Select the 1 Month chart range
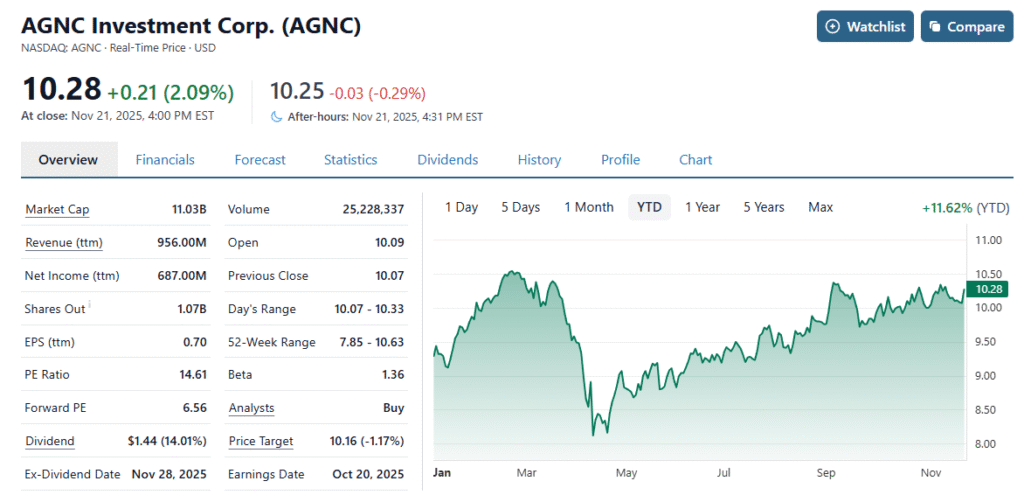 click(589, 208)
